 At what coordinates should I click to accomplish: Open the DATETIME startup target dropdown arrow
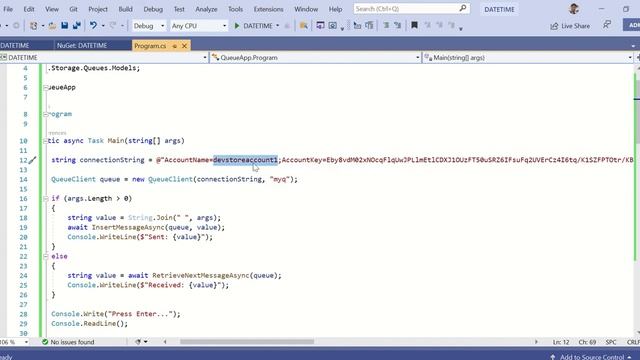278,26
